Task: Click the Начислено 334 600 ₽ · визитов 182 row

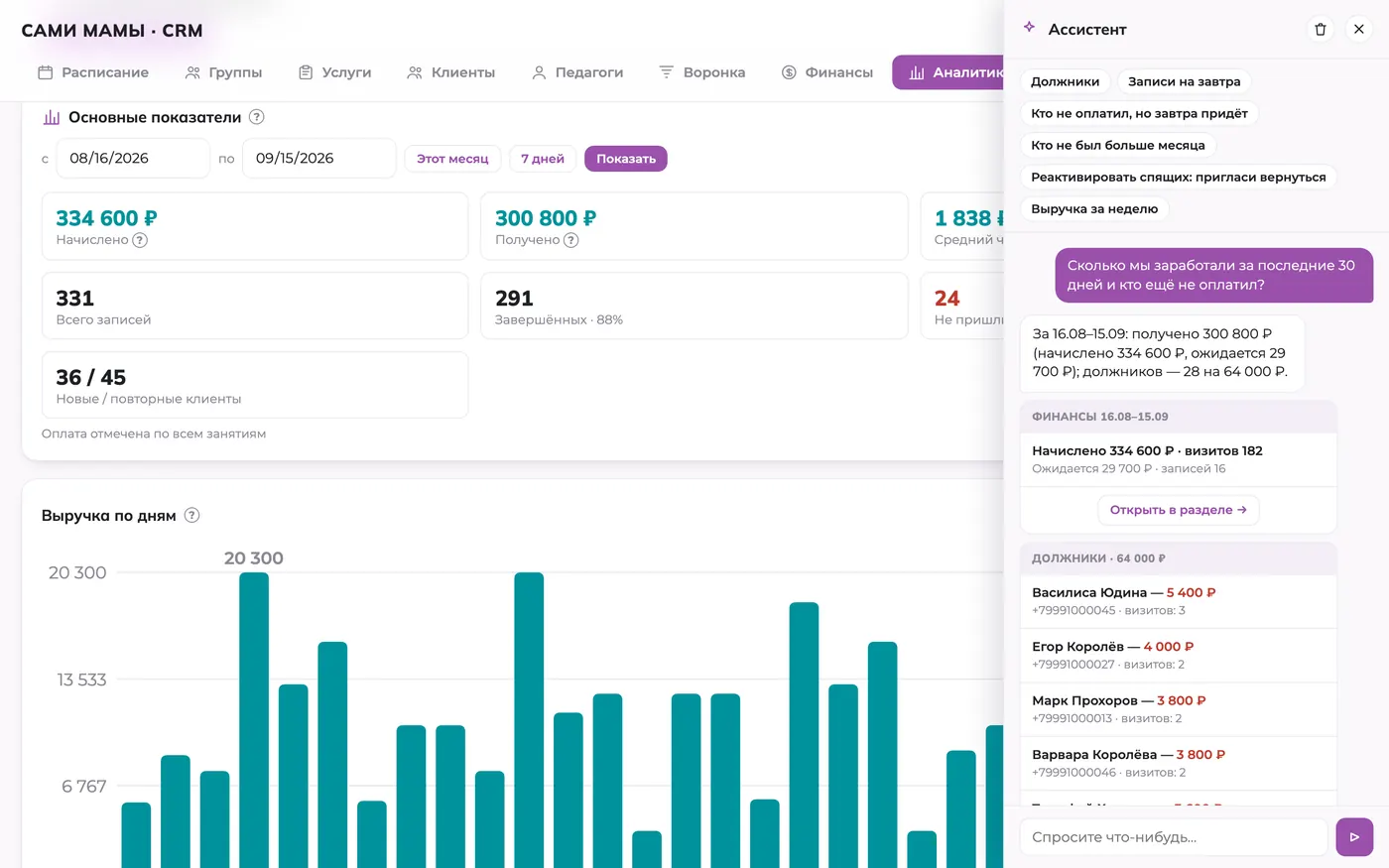Action: tap(1179, 459)
